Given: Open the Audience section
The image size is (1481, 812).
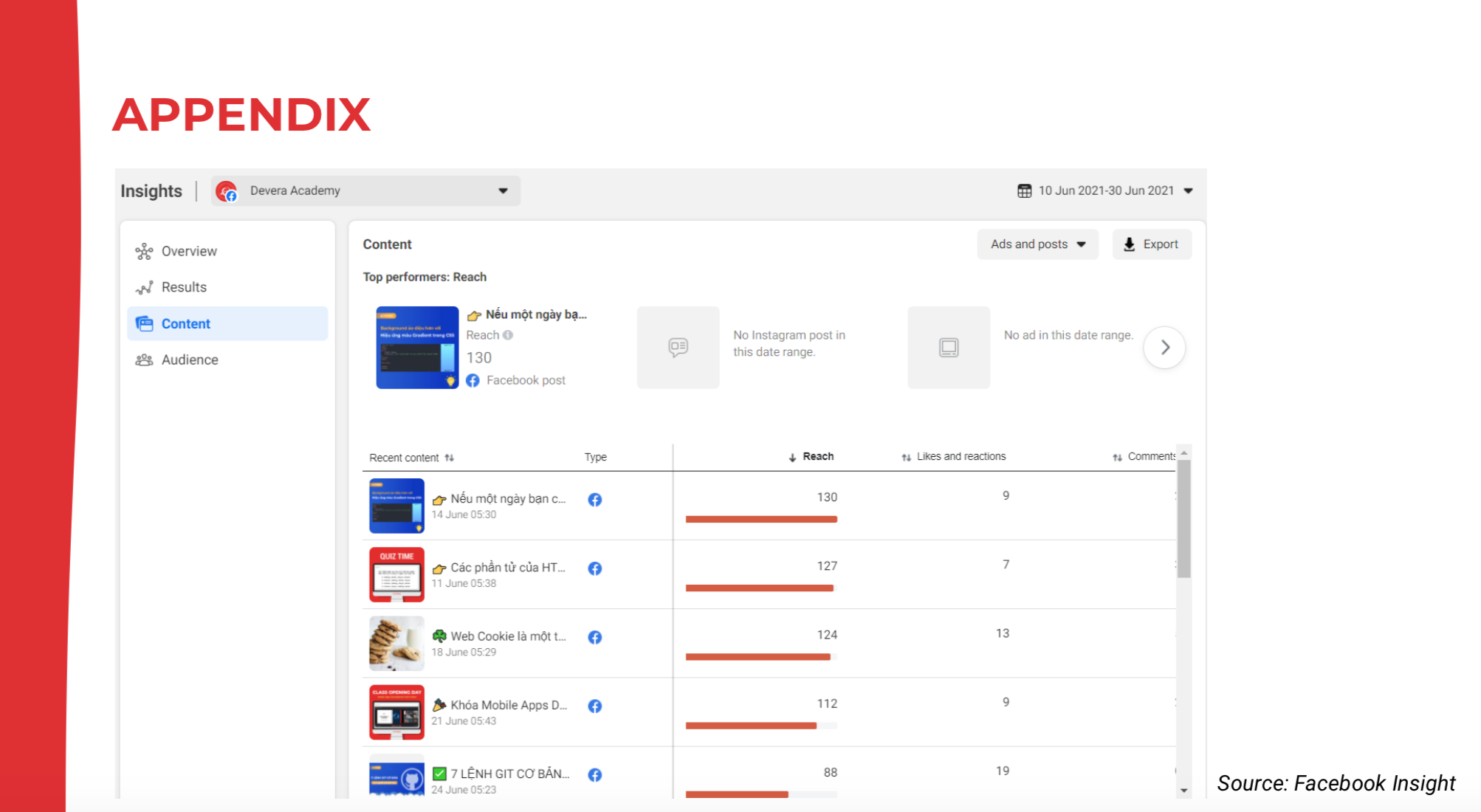Looking at the screenshot, I should [x=190, y=359].
